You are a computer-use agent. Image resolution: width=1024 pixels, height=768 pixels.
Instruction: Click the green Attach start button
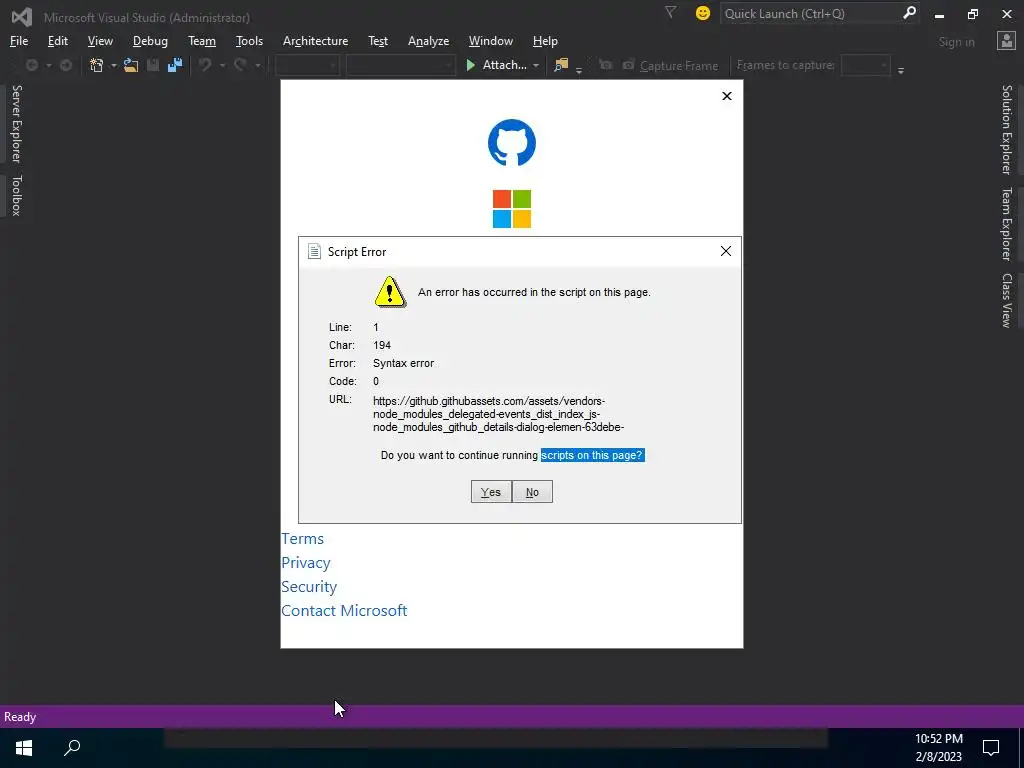[x=496, y=65]
